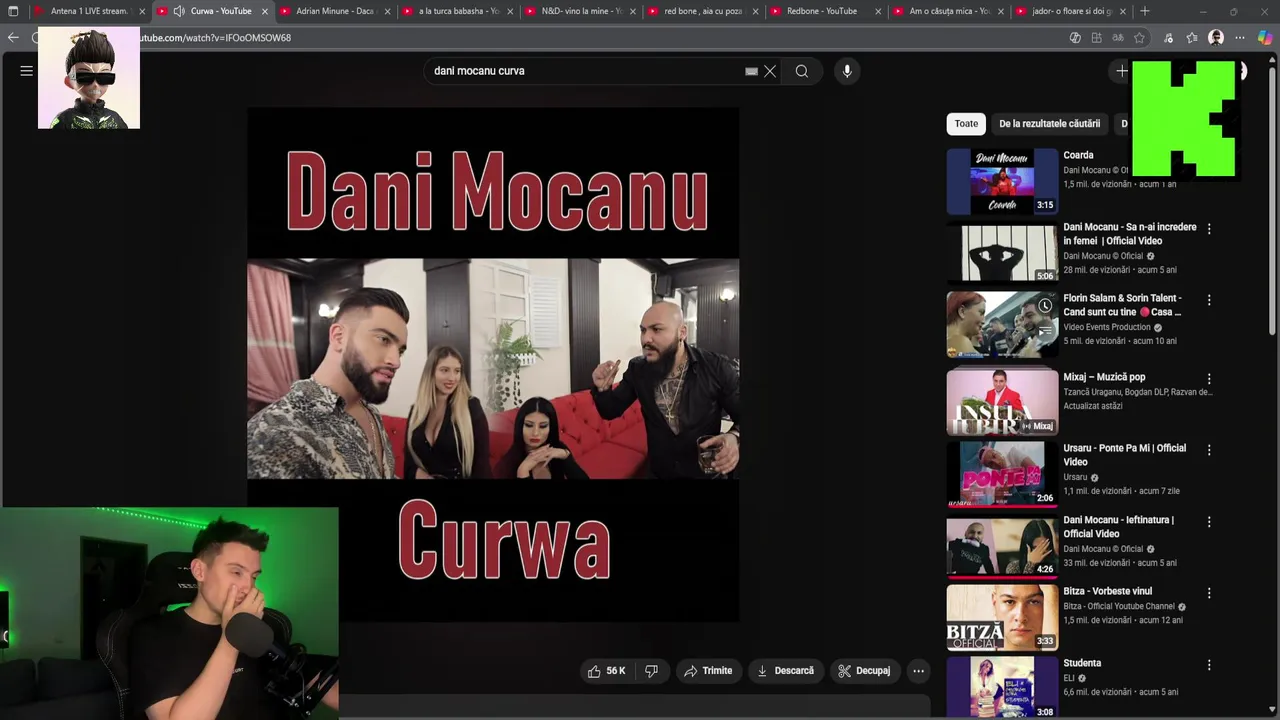Screen dimensions: 1280x720
Task: Open the browser tab actions icon
Action: coord(13,11)
